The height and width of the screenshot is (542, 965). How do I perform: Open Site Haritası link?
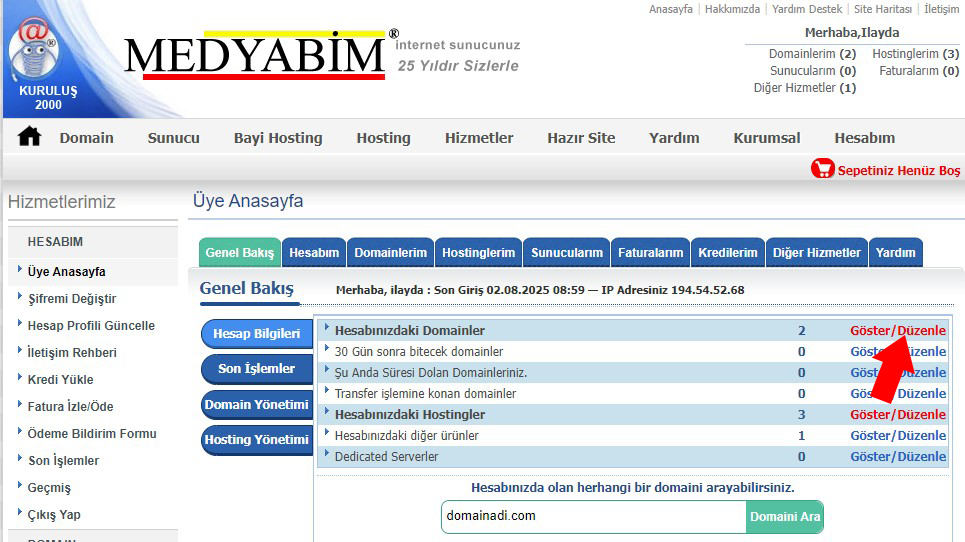(883, 9)
